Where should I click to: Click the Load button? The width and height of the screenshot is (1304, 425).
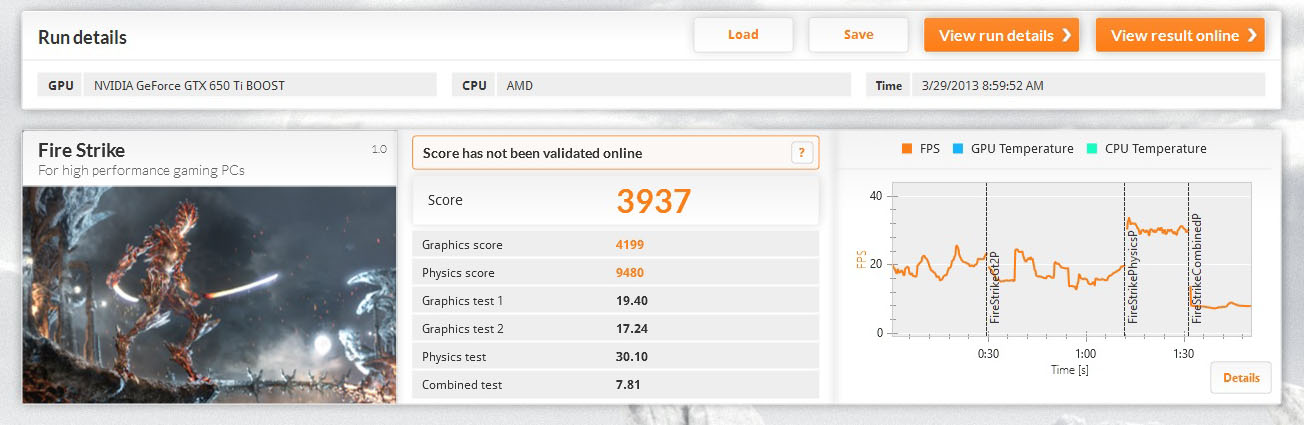point(743,35)
